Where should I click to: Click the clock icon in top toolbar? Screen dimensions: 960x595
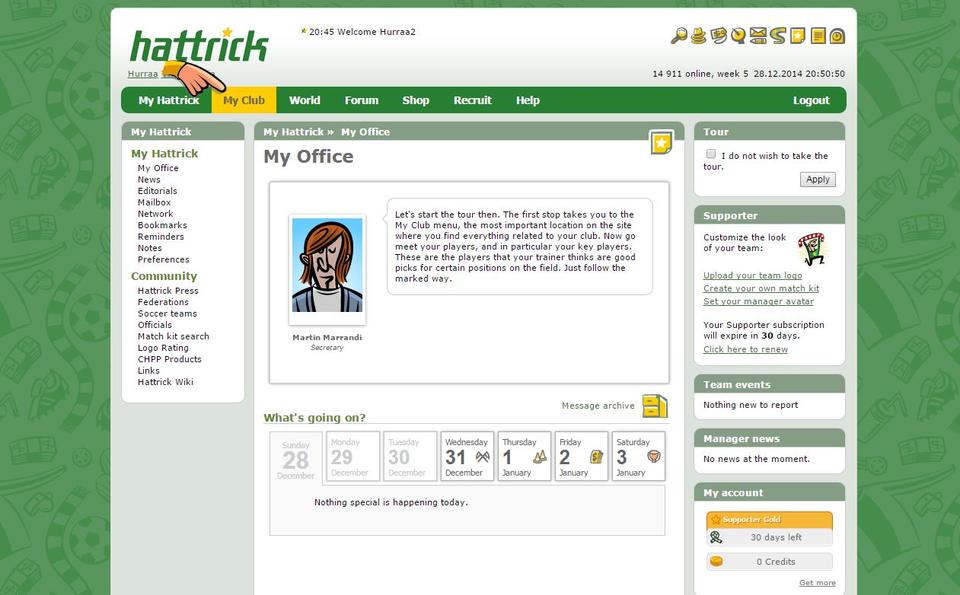[x=837, y=36]
